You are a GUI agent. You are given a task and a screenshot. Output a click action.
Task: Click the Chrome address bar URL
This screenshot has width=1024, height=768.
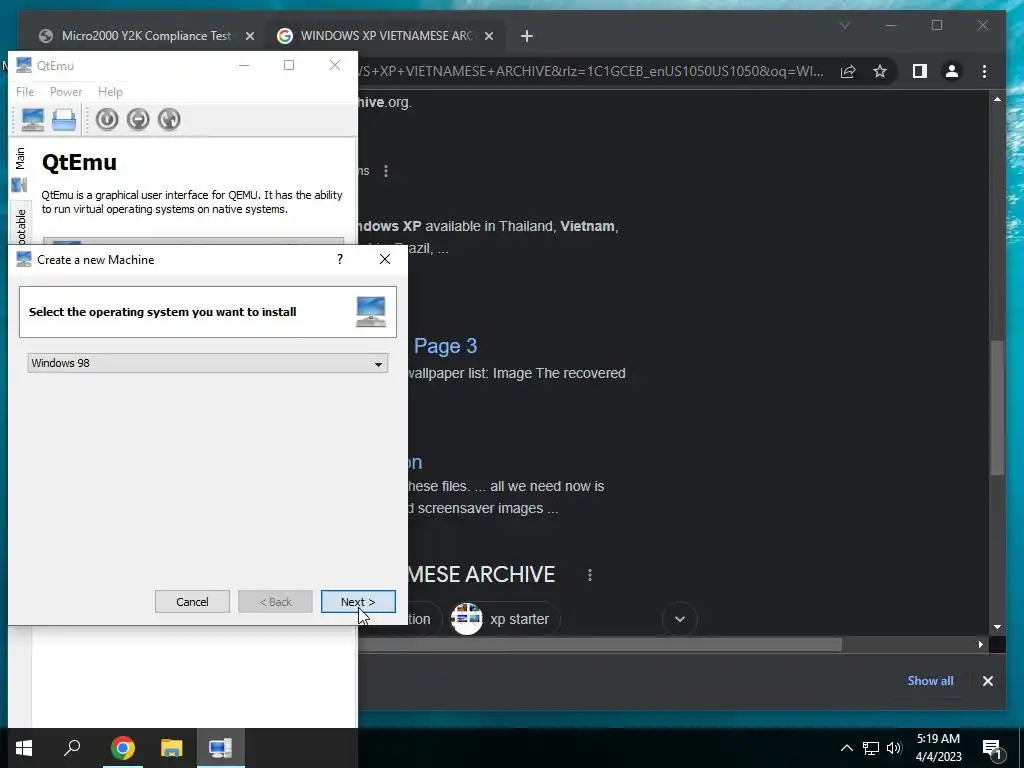coord(591,71)
